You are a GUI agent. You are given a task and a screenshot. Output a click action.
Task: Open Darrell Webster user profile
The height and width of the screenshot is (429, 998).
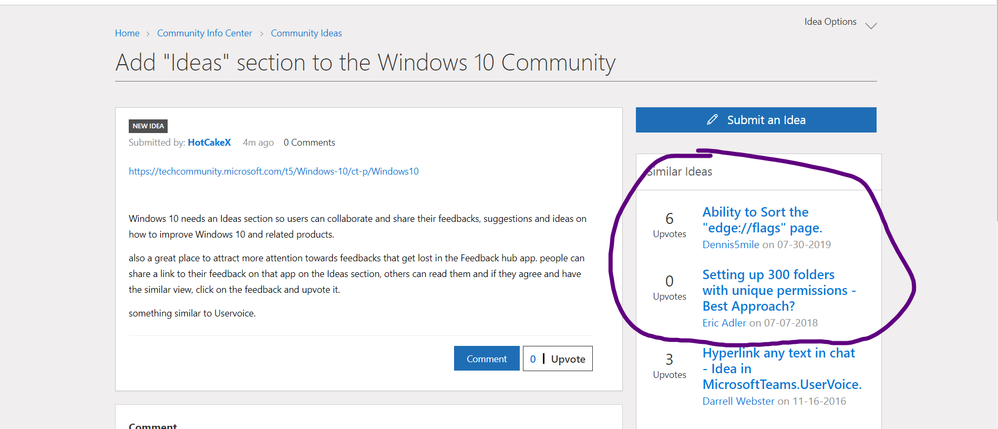(738, 401)
